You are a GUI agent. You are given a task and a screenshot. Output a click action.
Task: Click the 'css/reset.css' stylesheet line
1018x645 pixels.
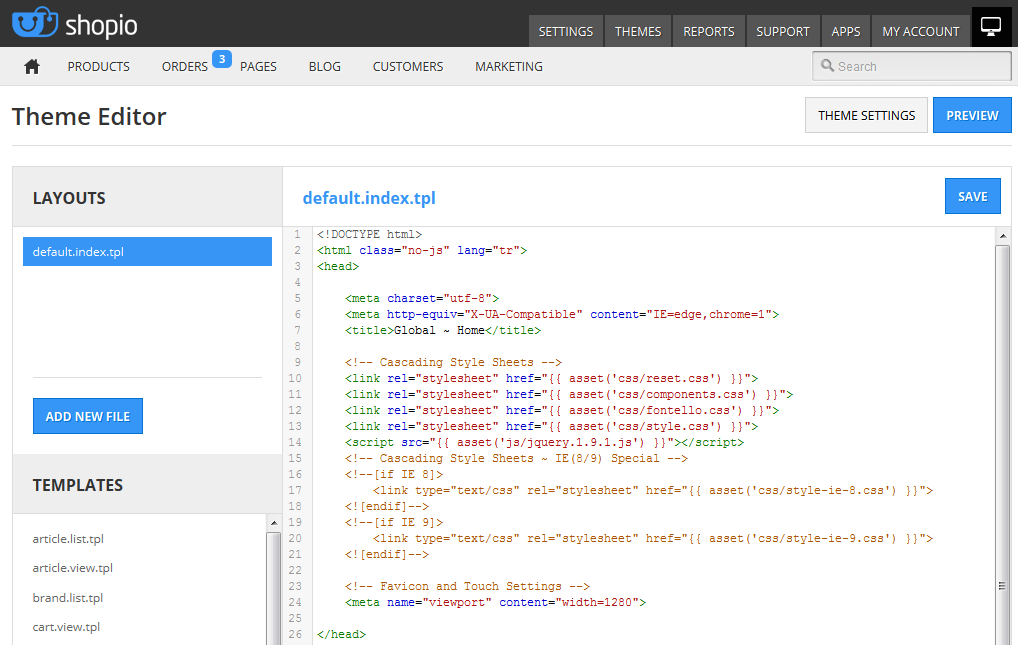pyautogui.click(x=551, y=379)
